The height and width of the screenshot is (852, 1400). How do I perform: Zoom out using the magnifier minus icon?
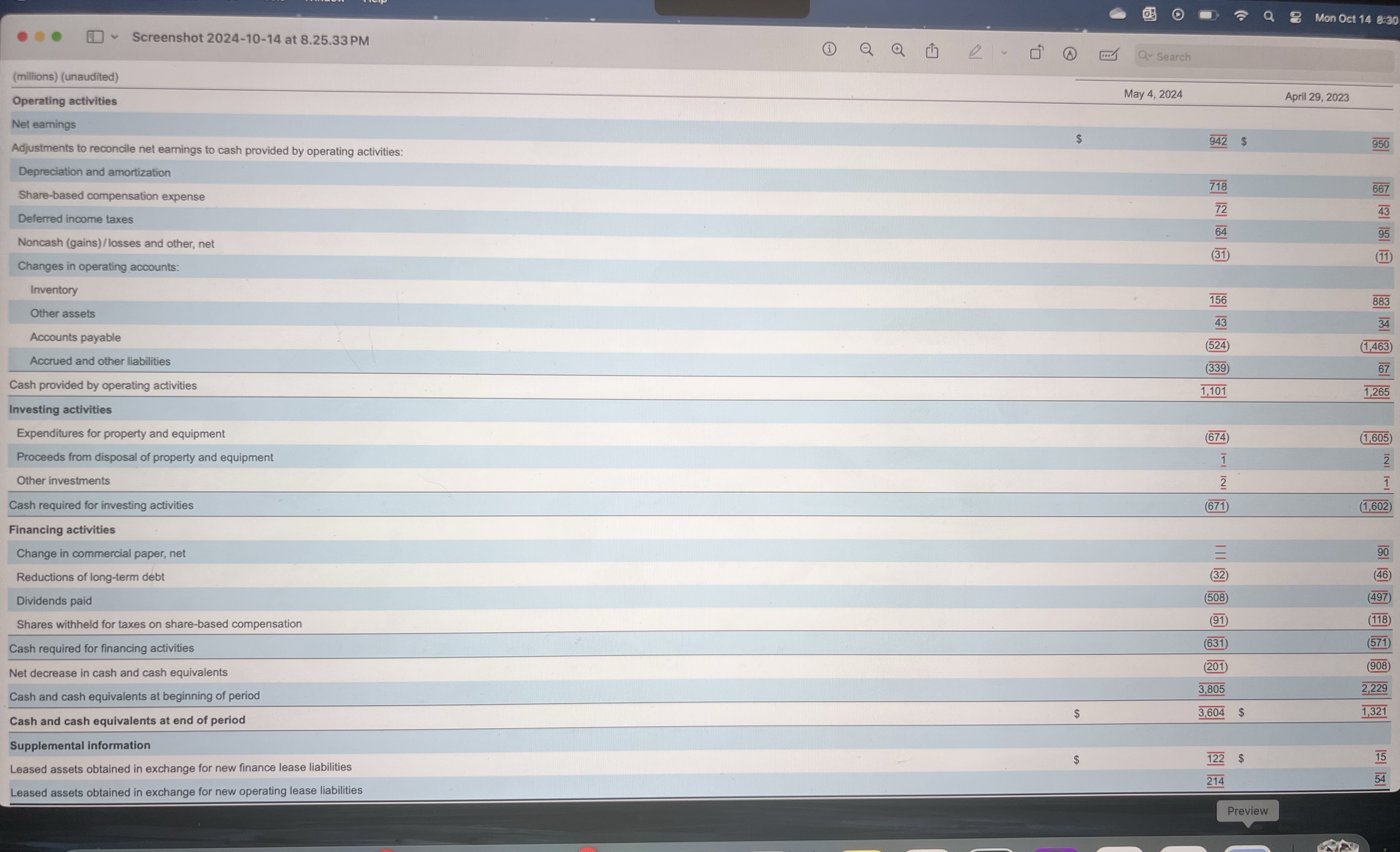(866, 50)
